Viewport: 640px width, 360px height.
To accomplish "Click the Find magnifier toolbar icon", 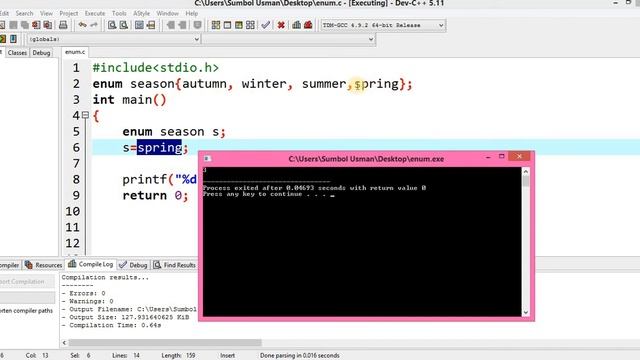I will (112, 25).
